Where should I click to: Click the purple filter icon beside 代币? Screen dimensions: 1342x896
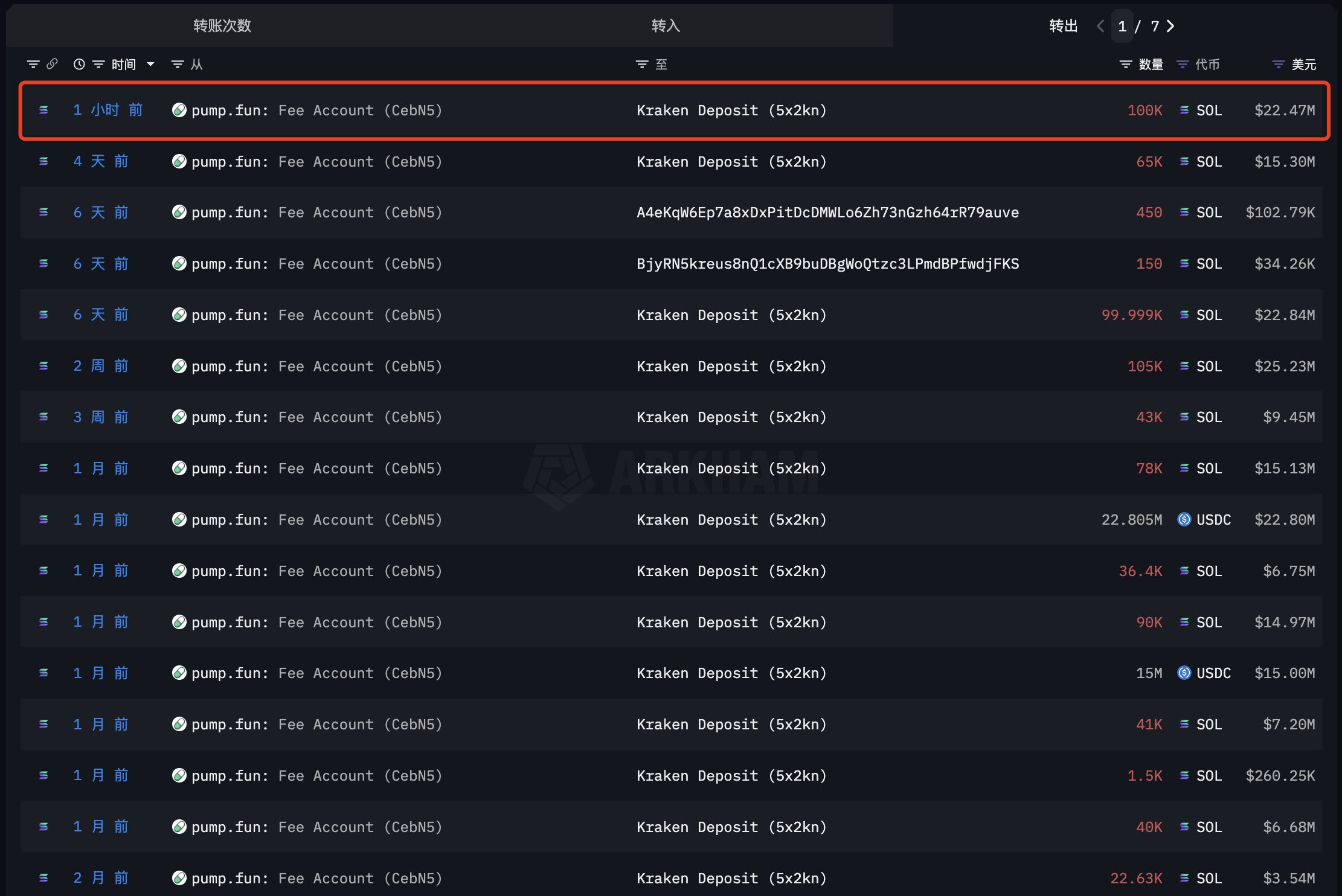coord(1183,64)
